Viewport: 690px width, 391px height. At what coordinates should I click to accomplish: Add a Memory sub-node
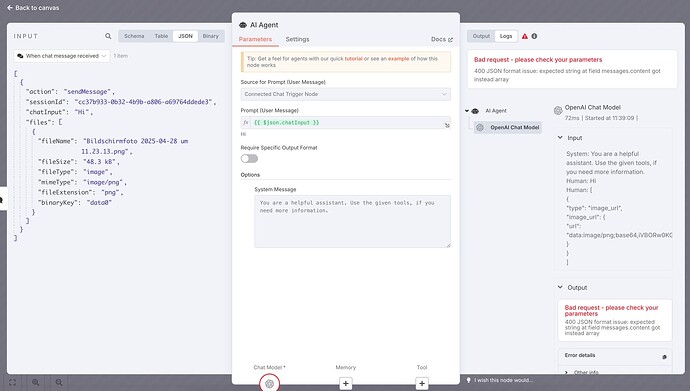click(345, 384)
